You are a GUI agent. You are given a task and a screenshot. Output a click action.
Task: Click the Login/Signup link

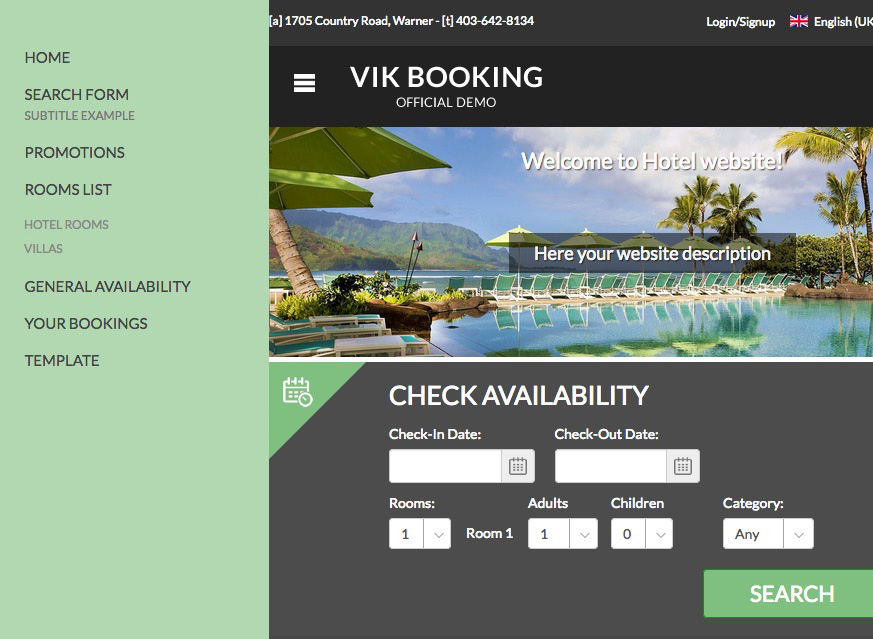tap(740, 22)
